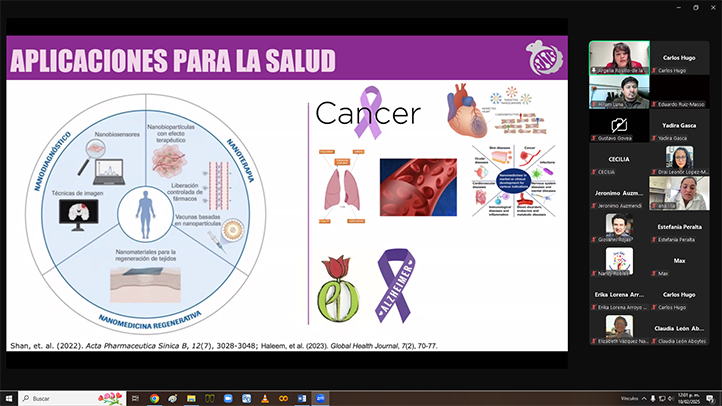Select the Max participant tile

[679, 261]
